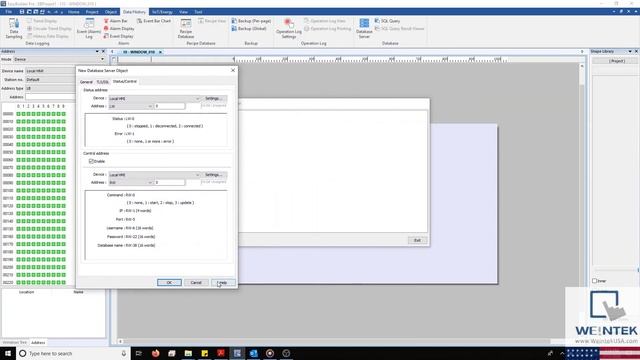
Task: Open the Tool ribbon tab
Action: (x=198, y=12)
